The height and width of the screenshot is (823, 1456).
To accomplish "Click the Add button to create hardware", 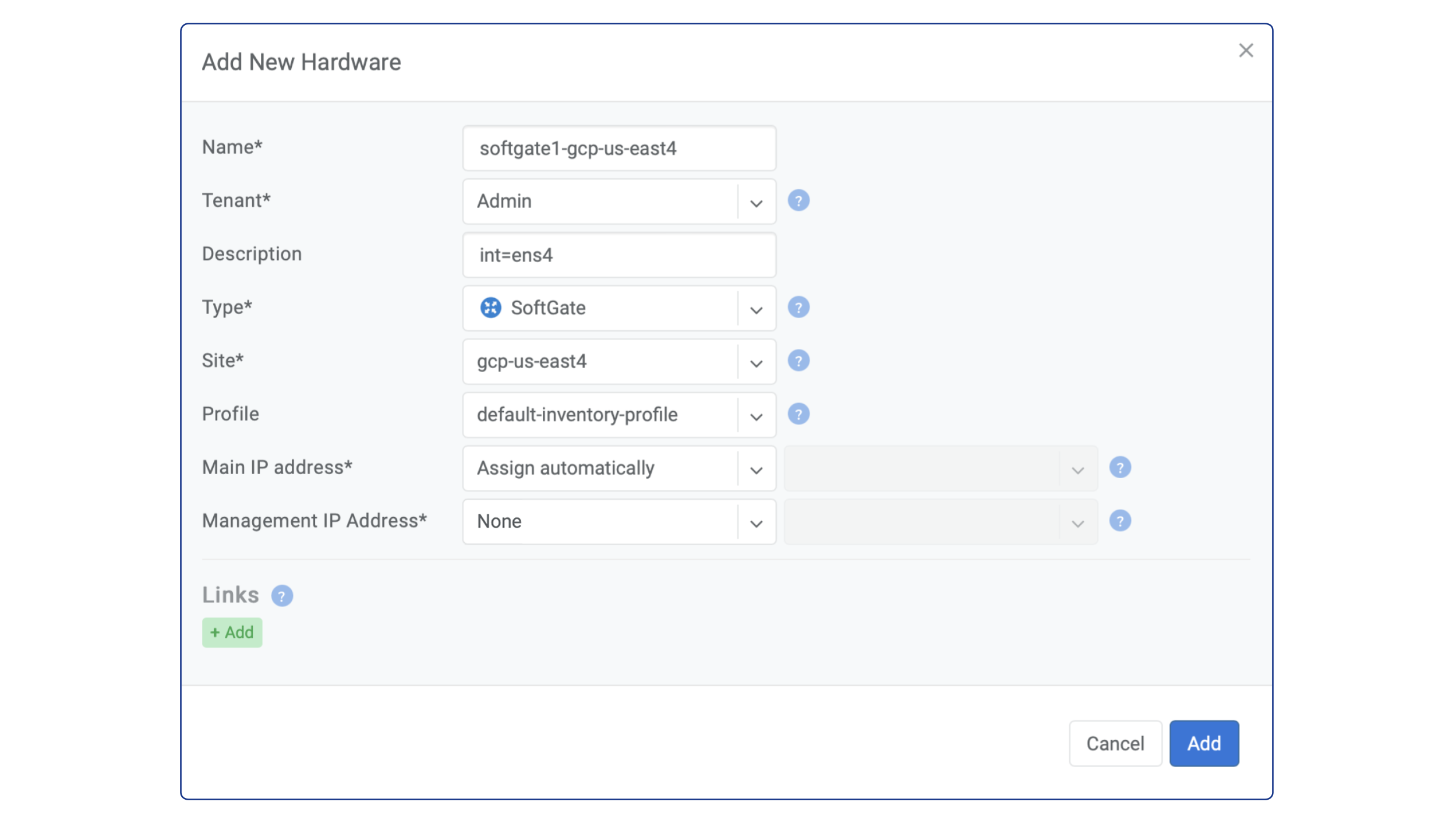I will [1203, 743].
